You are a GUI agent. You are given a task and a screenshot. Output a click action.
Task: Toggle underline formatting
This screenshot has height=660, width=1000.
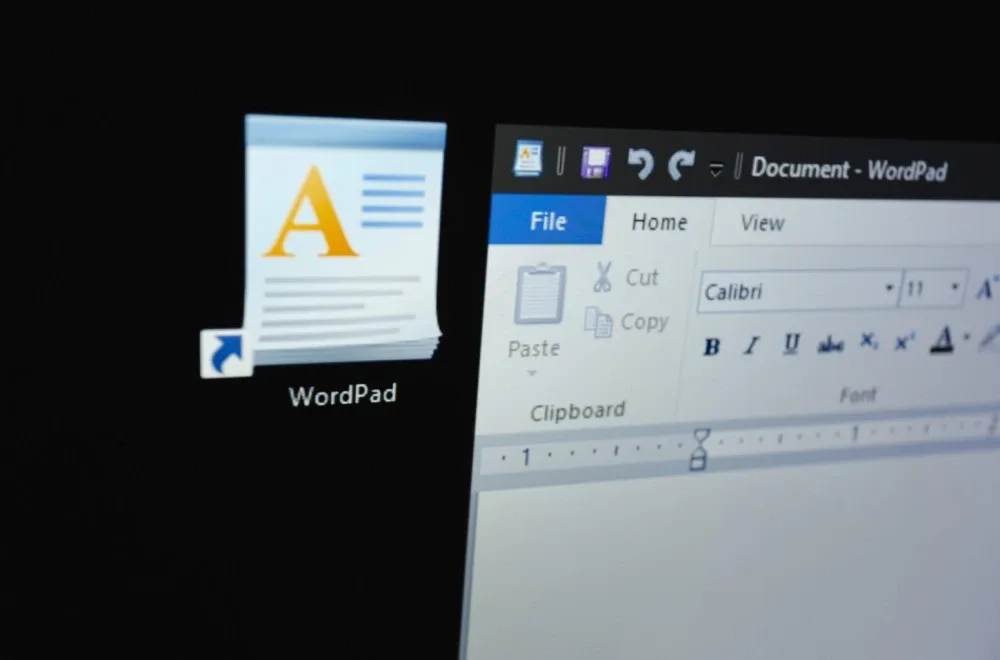point(791,344)
